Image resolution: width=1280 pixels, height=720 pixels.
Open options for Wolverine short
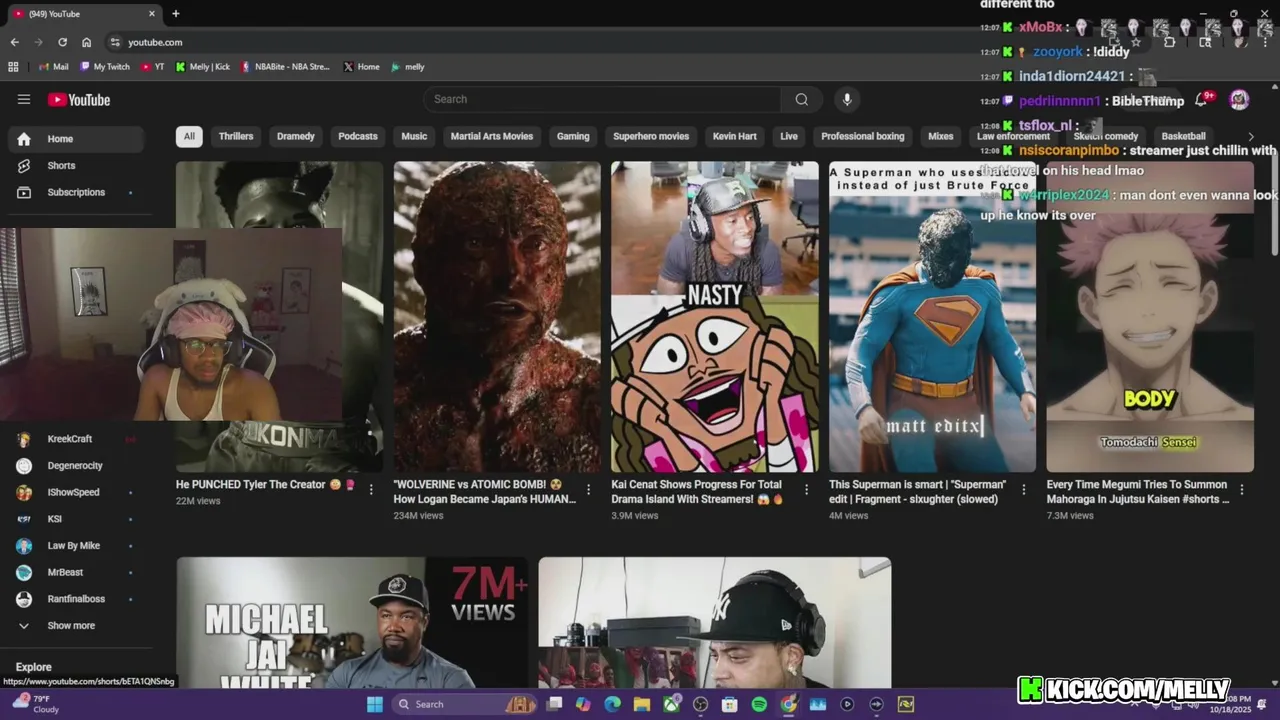coord(588,490)
